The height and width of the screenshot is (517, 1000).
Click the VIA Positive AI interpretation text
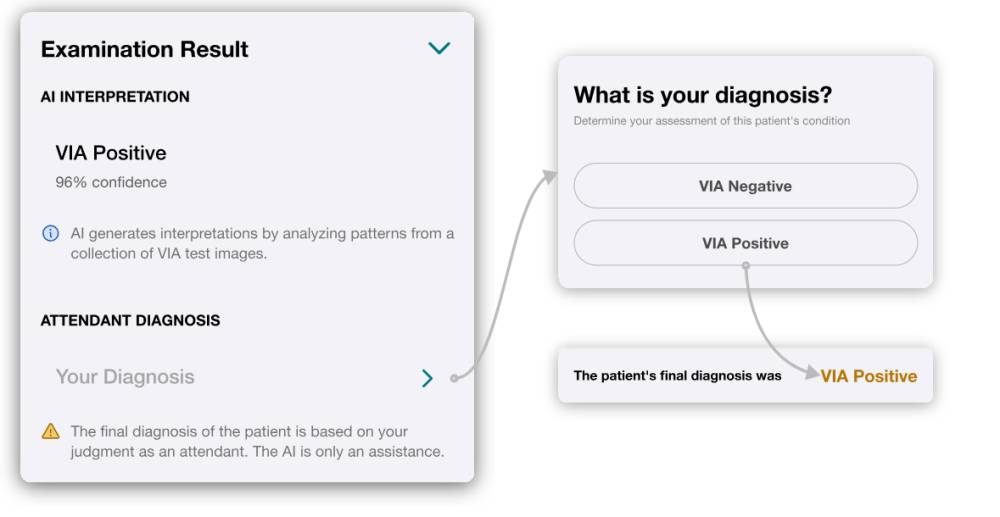[111, 153]
